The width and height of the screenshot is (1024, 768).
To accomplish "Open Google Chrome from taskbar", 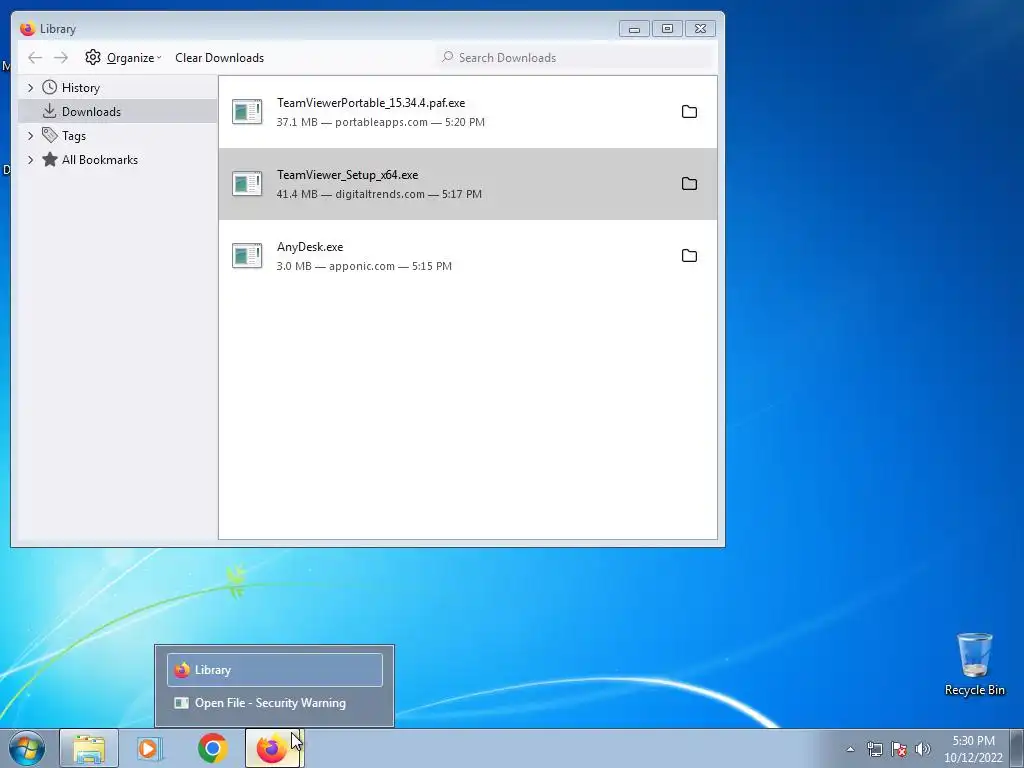I will pos(212,748).
